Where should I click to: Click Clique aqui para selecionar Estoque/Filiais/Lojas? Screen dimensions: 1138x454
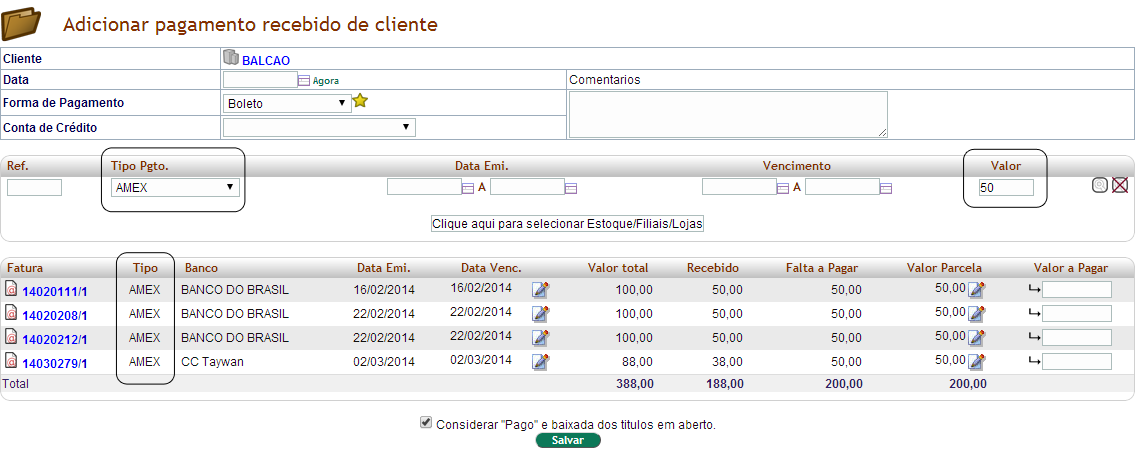568,224
